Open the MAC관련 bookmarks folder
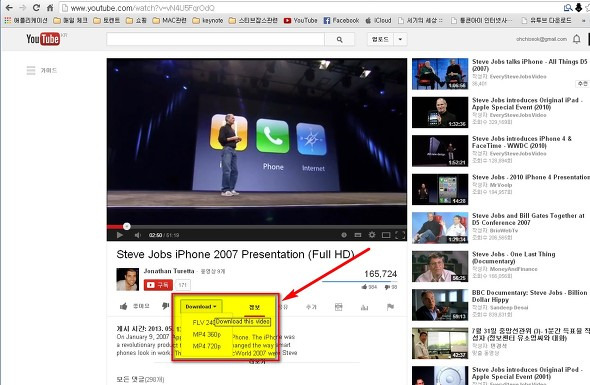This screenshot has width=590, height=385. (x=169, y=20)
